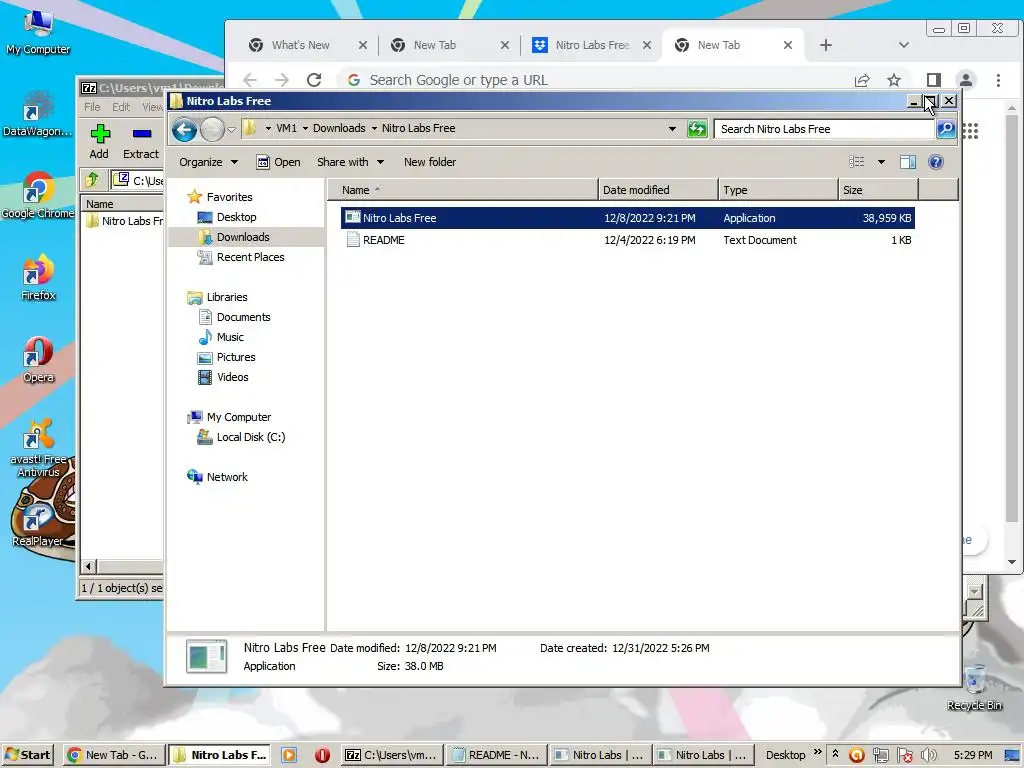Reload the Chrome page
The height and width of the screenshot is (768, 1024).
pos(314,80)
